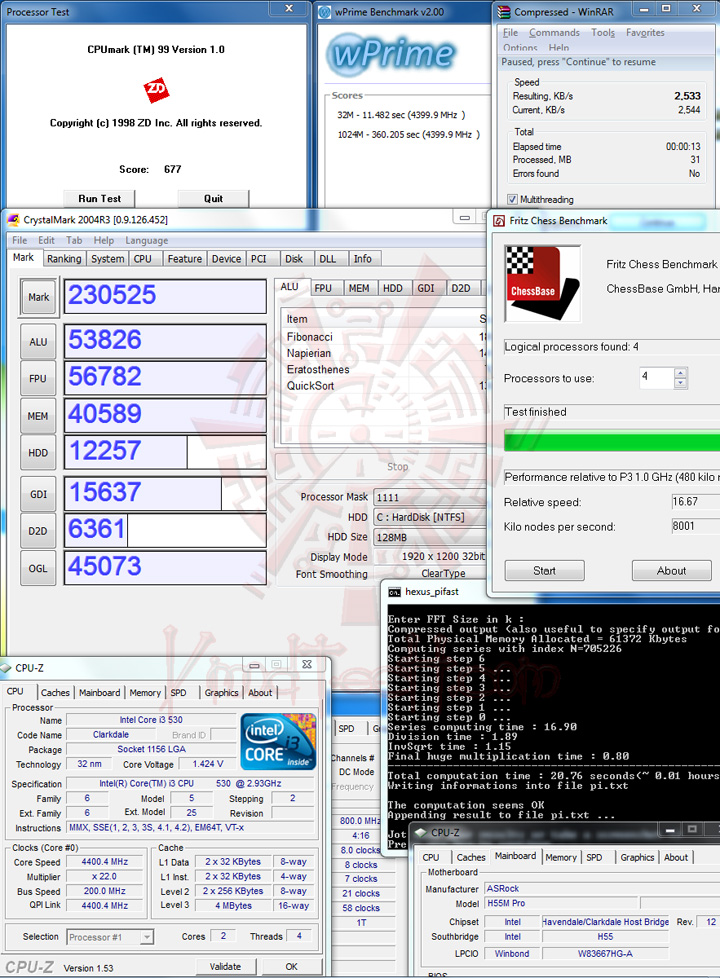This screenshot has width=720, height=978.
Task: Click the HDD score bar 12257
Action: pyautogui.click(x=165, y=452)
